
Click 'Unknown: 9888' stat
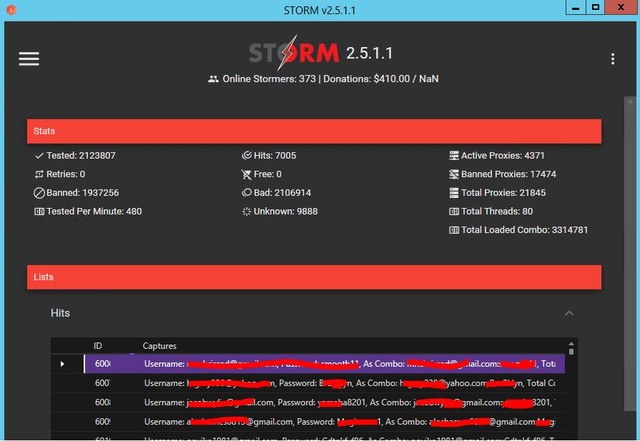click(285, 212)
